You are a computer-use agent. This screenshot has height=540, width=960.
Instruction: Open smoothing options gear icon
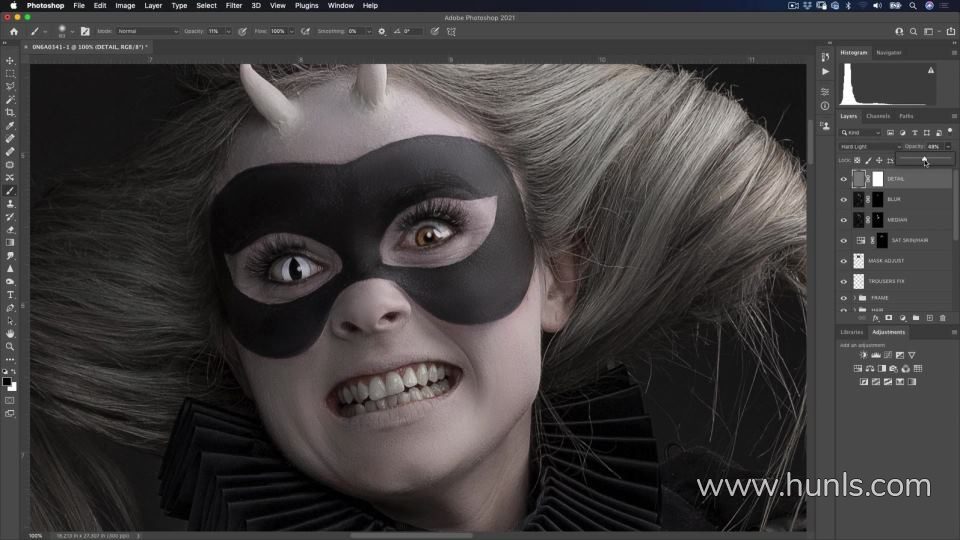click(x=382, y=31)
